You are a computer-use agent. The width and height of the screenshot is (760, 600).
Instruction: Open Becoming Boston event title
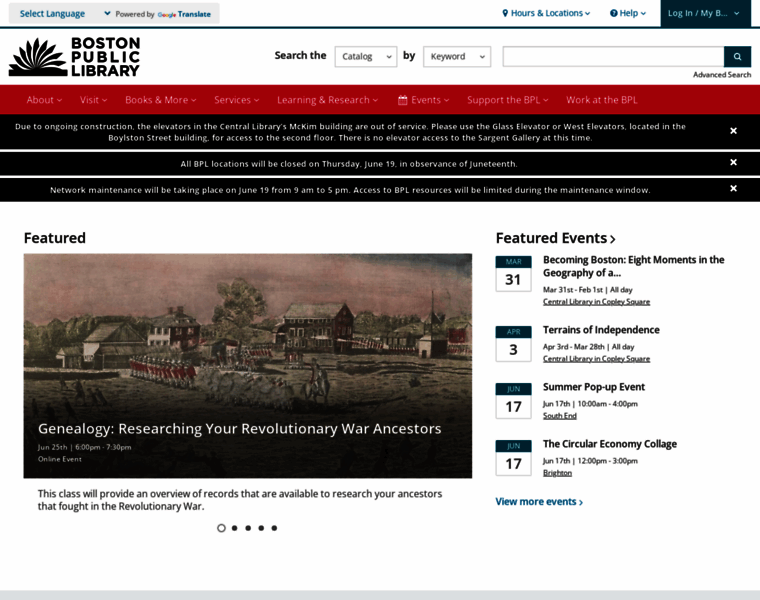[x=633, y=266]
